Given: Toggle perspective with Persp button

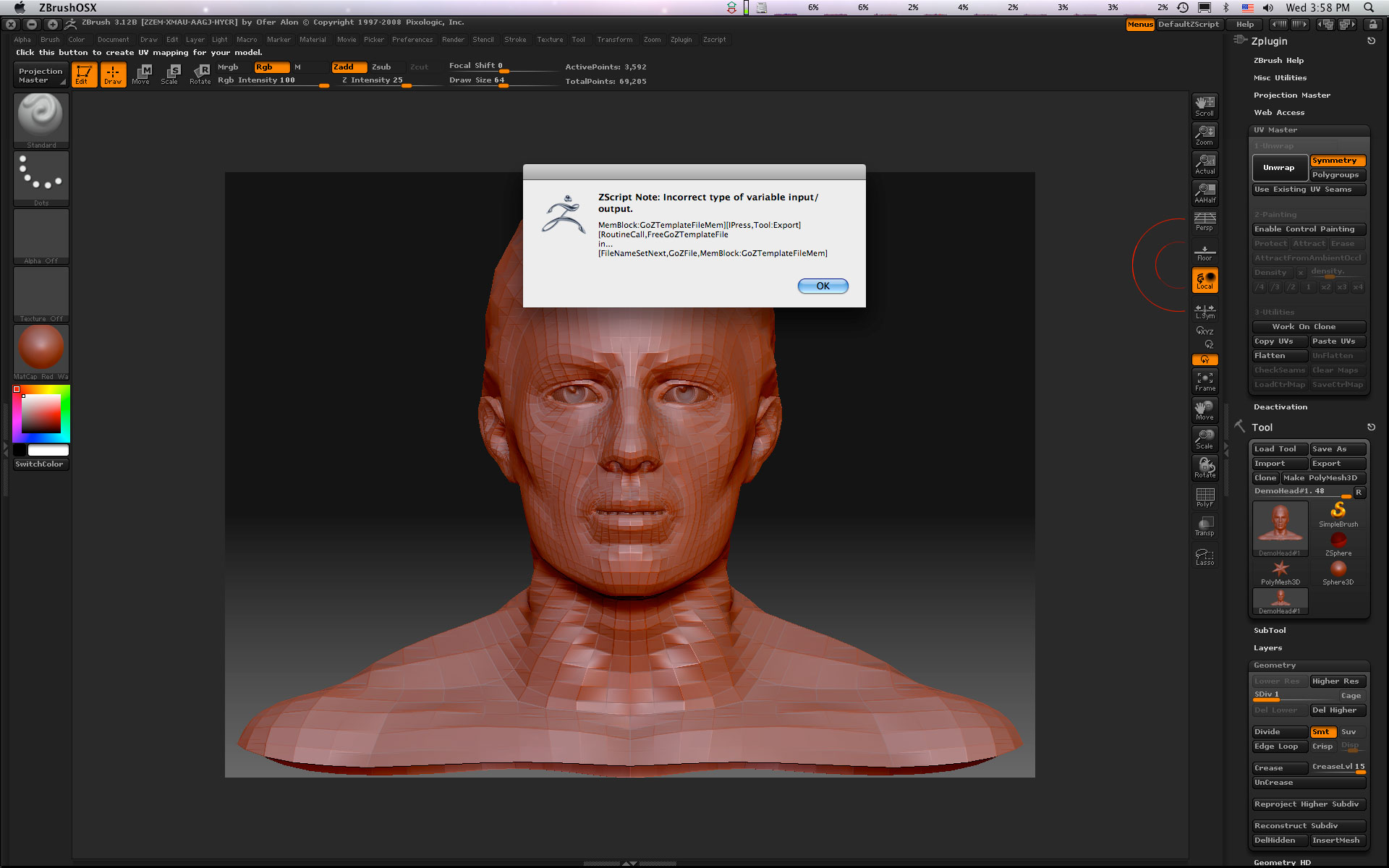Looking at the screenshot, I should pyautogui.click(x=1205, y=221).
